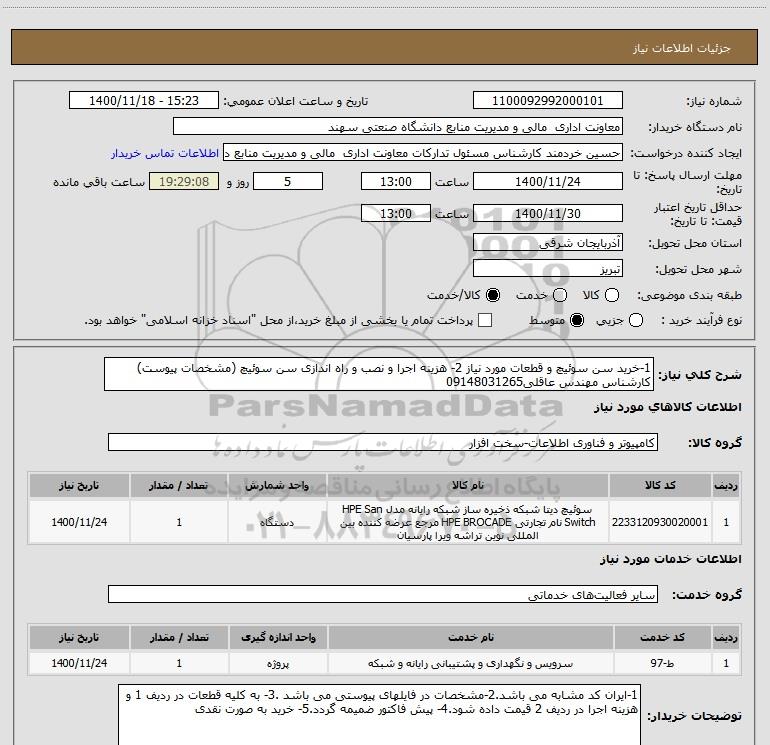Screen dimensions: 770x745
Task: Click the واحد اندازه گیری column header
Action: click(x=278, y=637)
